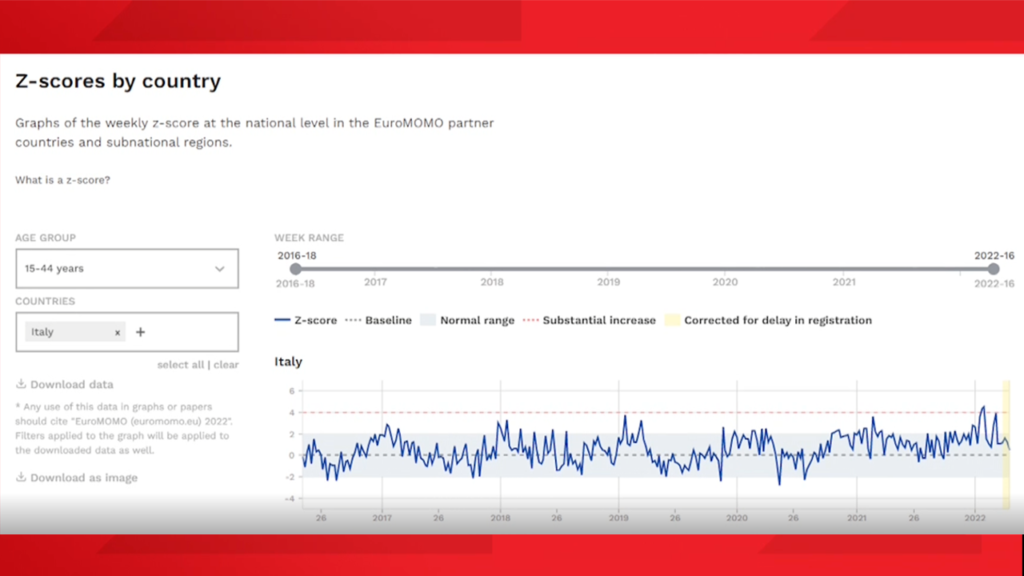This screenshot has height=576, width=1024.
Task: Click the download icon beside Download as image
Action: (x=21, y=478)
